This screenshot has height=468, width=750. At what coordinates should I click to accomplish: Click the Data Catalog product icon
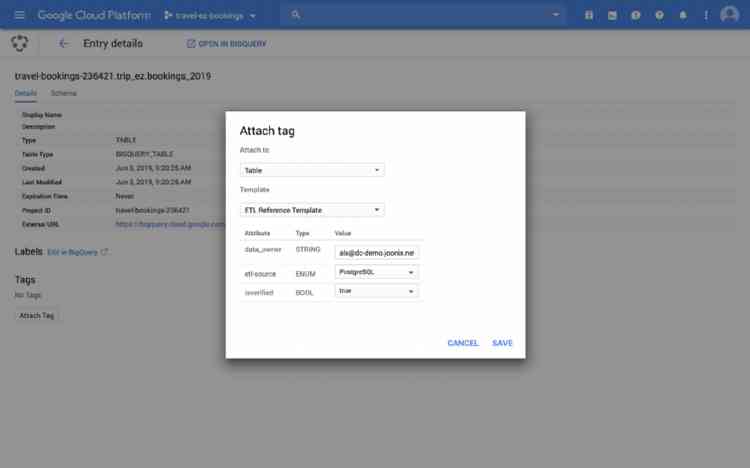20,43
